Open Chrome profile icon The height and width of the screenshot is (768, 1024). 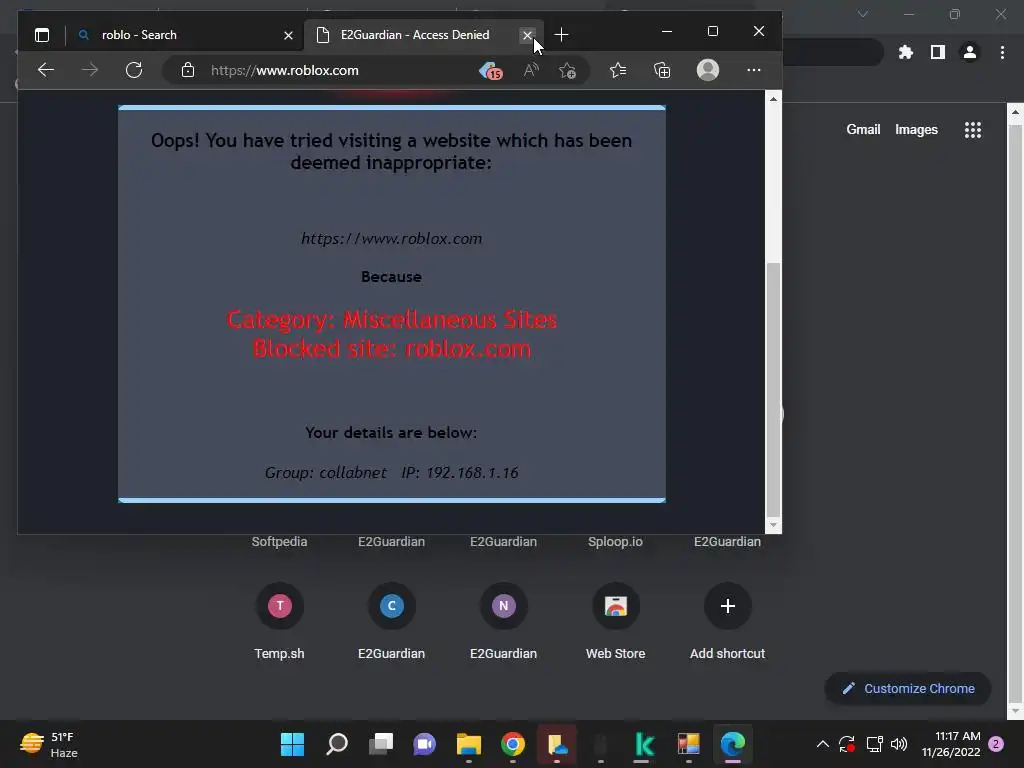coord(969,52)
